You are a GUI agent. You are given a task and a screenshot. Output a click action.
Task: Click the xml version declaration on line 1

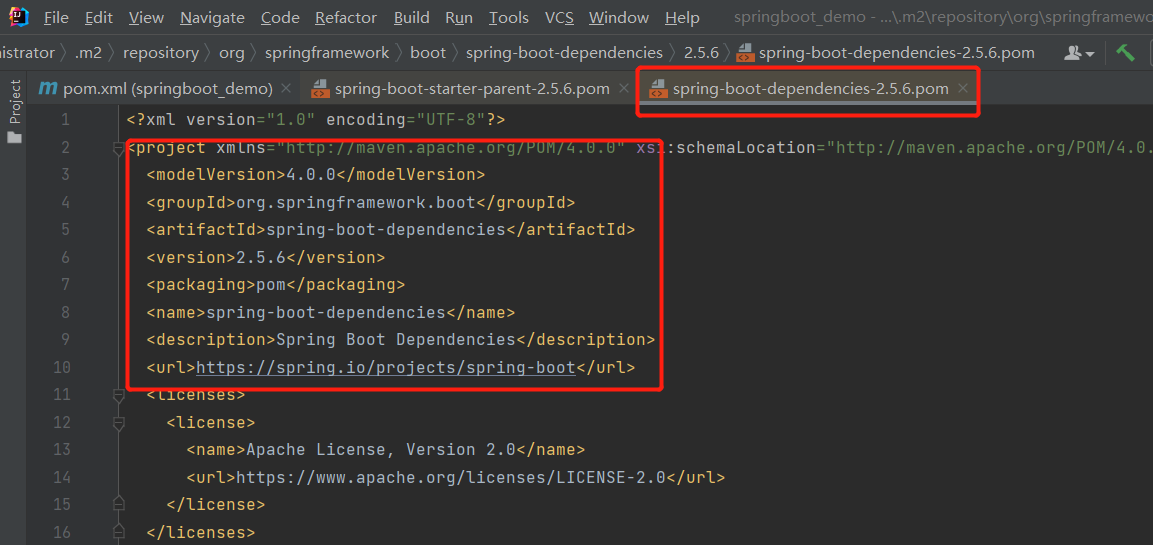point(316,120)
